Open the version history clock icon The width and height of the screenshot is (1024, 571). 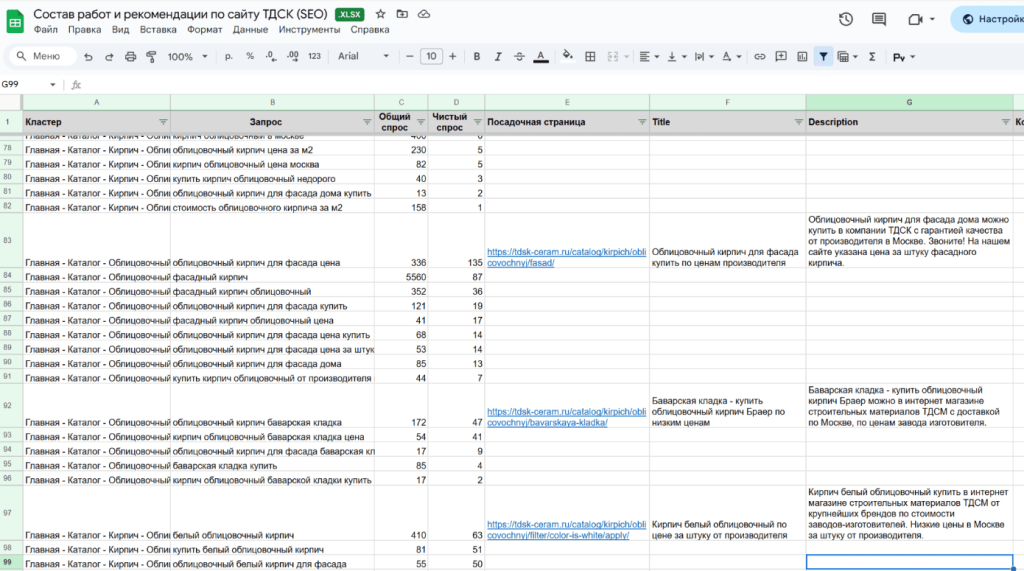[846, 20]
